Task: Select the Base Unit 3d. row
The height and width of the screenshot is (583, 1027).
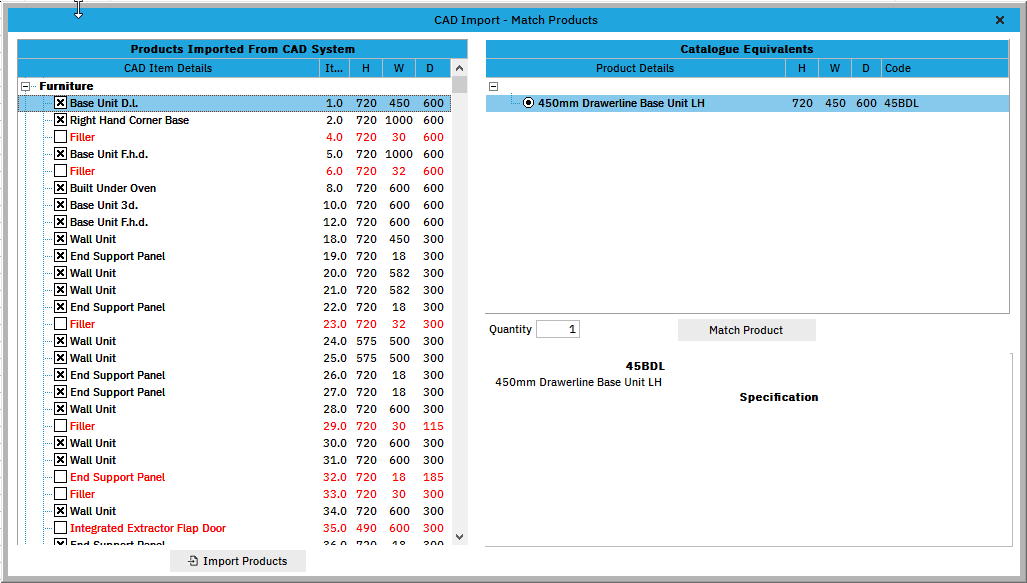Action: click(234, 205)
